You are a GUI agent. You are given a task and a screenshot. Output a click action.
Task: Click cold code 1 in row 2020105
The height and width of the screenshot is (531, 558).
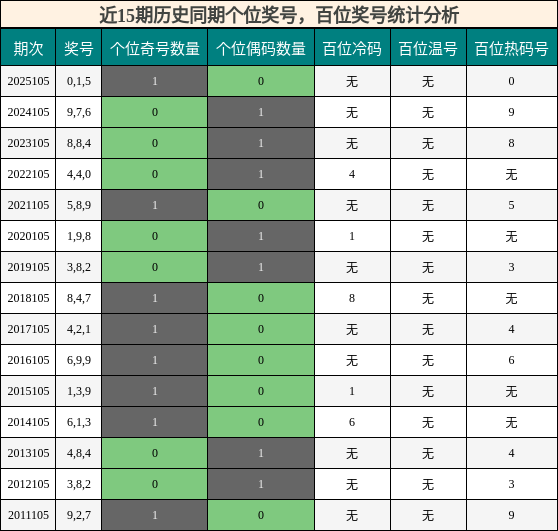[352, 236]
